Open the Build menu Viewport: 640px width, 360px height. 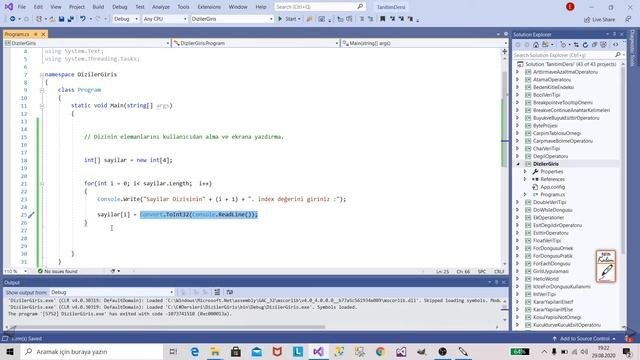coord(98,7)
